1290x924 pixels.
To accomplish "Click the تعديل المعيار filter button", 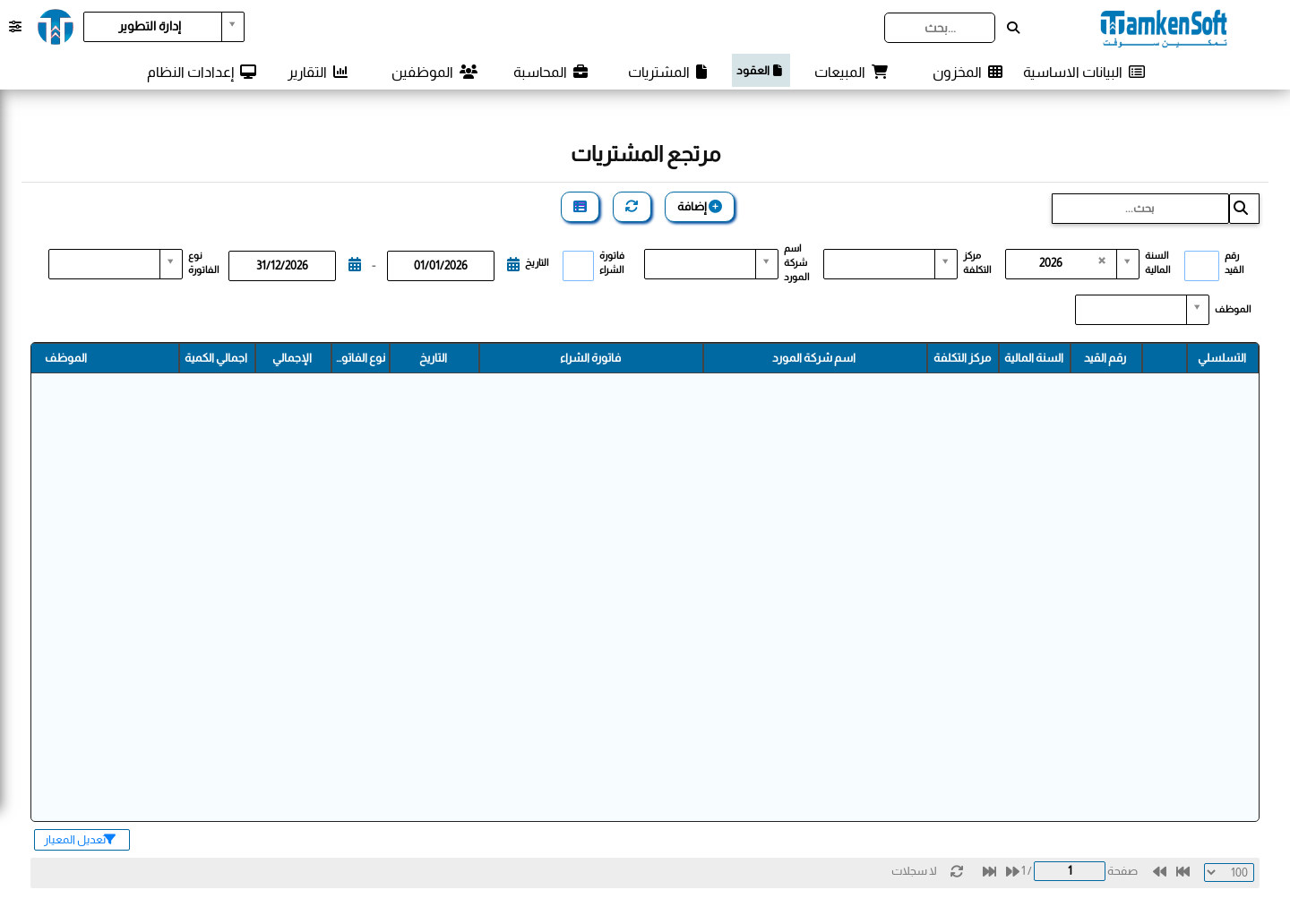I will (82, 840).
